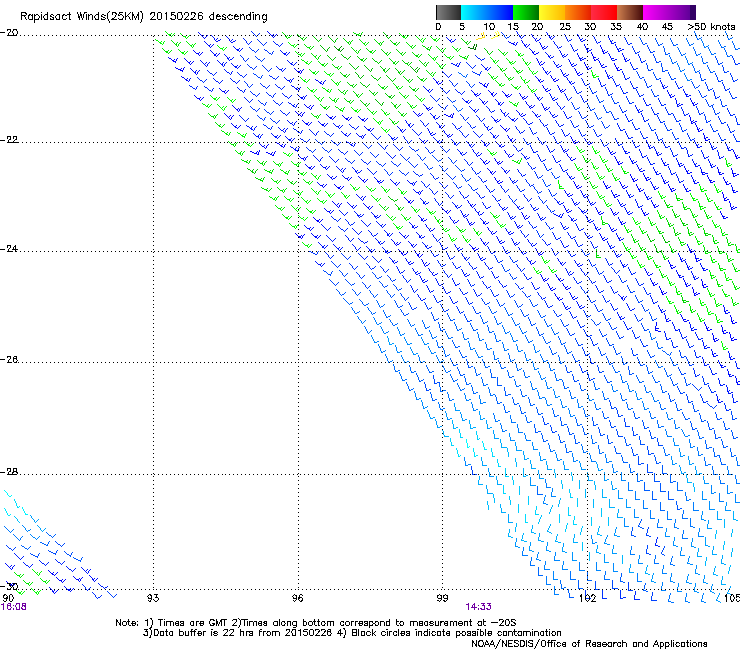The height and width of the screenshot is (650, 740).
Task: Click the yellow wind barbs near the top of the map
Action: point(488,36)
